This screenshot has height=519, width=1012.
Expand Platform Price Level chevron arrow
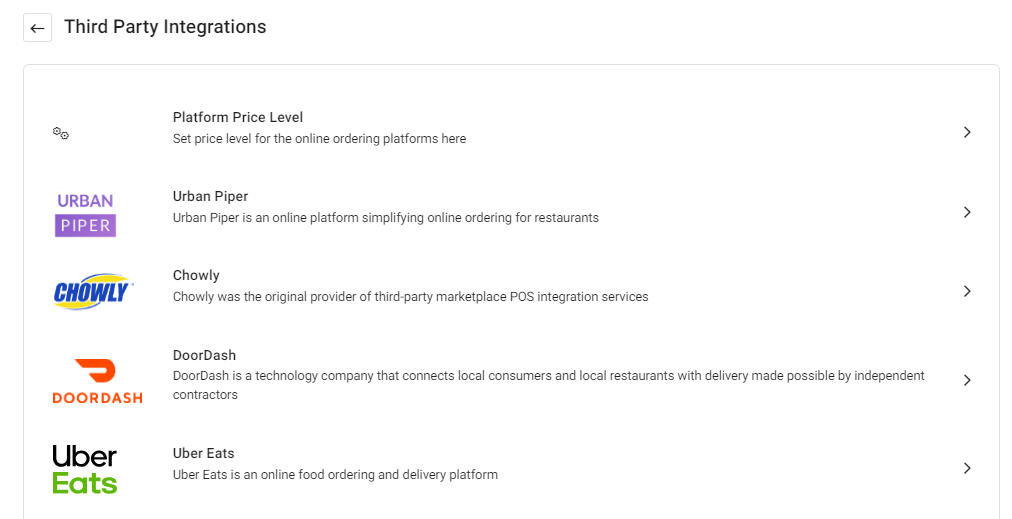[967, 132]
